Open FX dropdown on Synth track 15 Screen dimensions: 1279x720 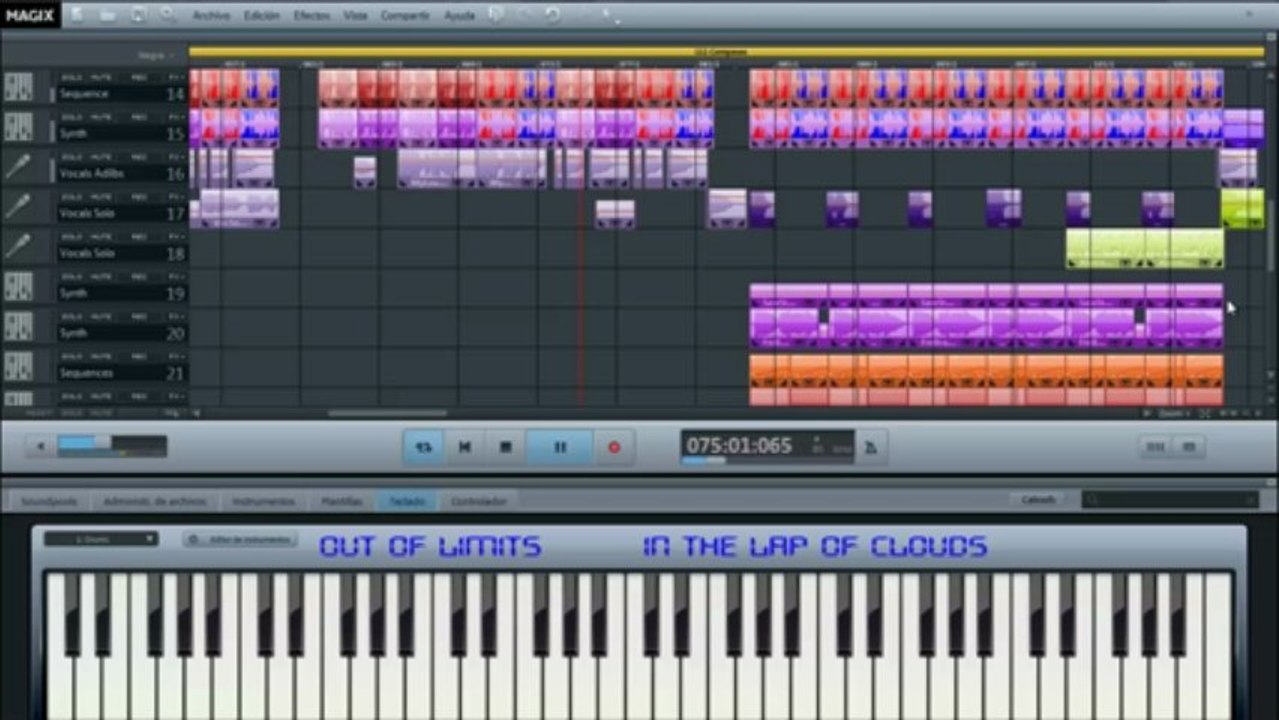[x=176, y=117]
